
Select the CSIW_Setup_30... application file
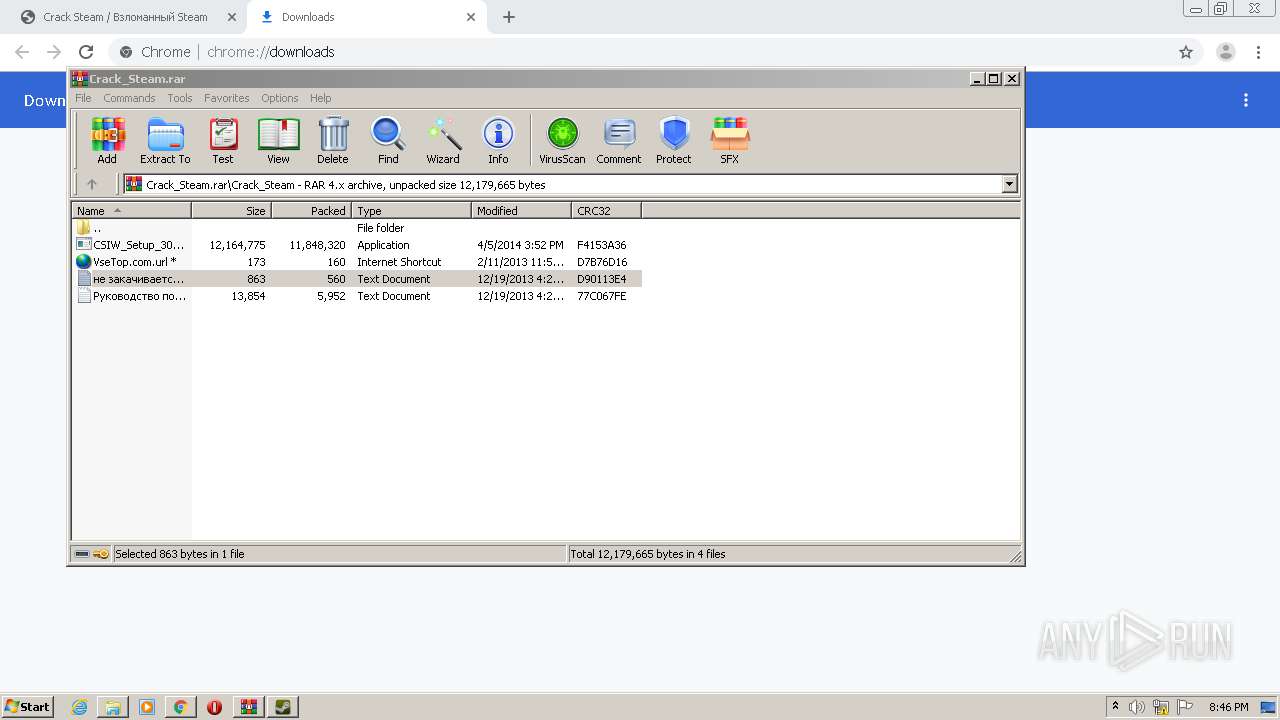click(357, 245)
